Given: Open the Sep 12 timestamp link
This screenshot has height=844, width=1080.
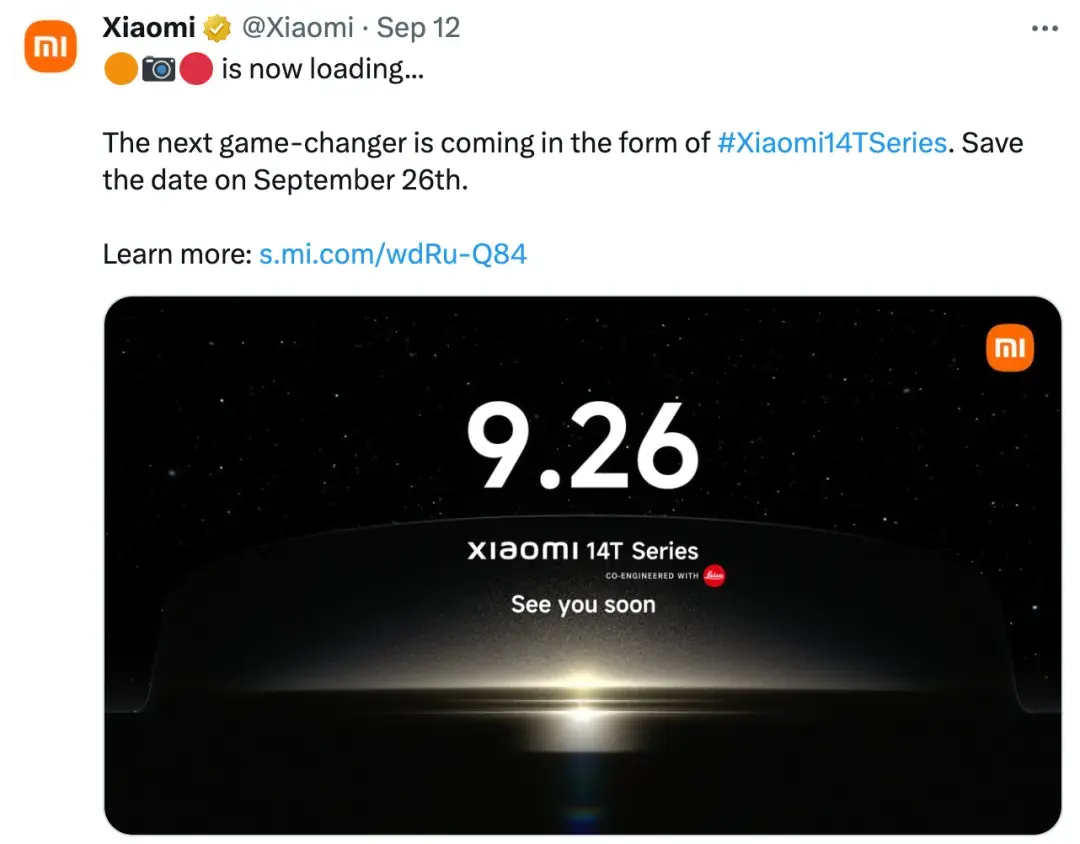Looking at the screenshot, I should click(418, 27).
